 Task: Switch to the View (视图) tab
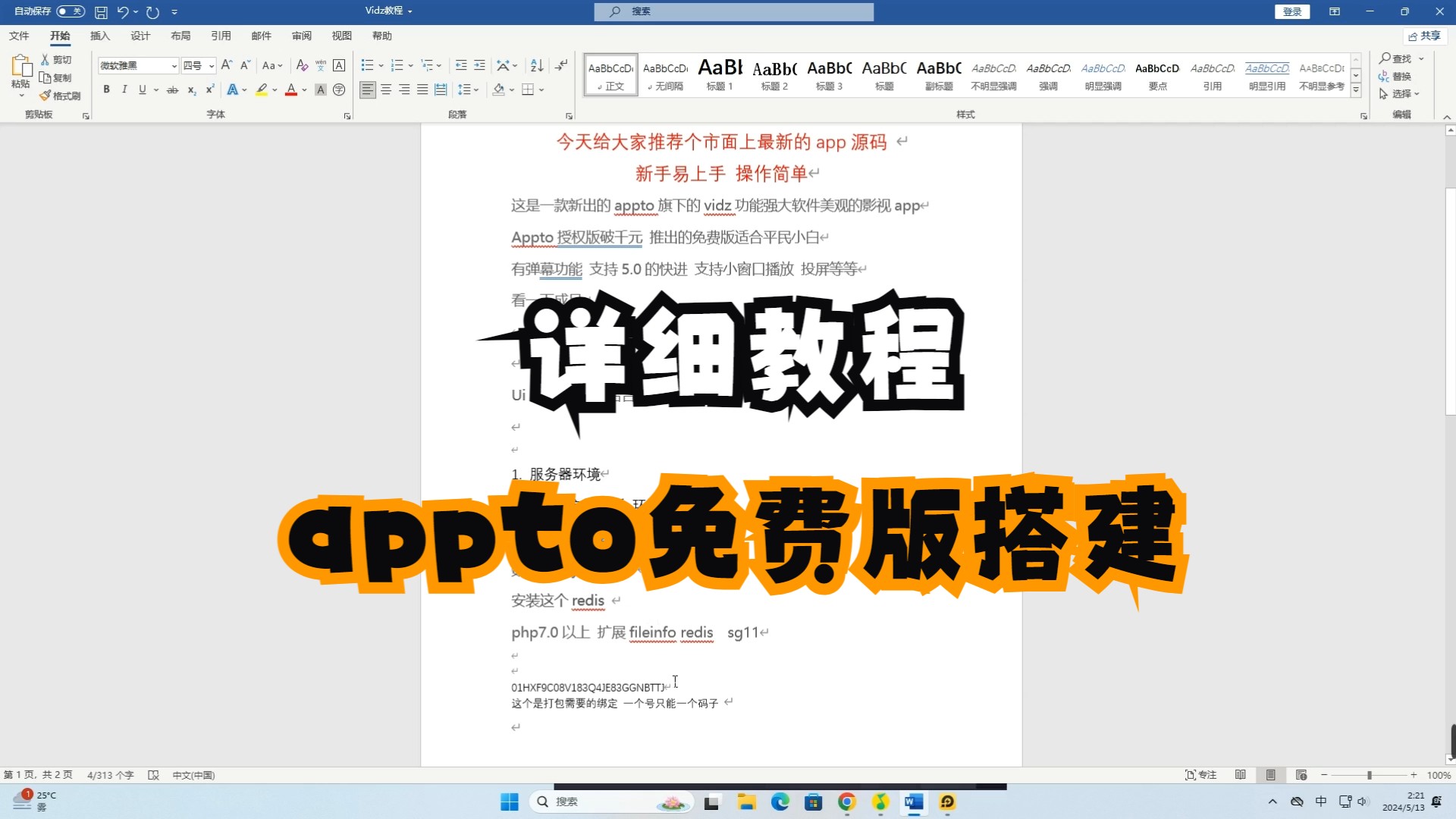[341, 36]
